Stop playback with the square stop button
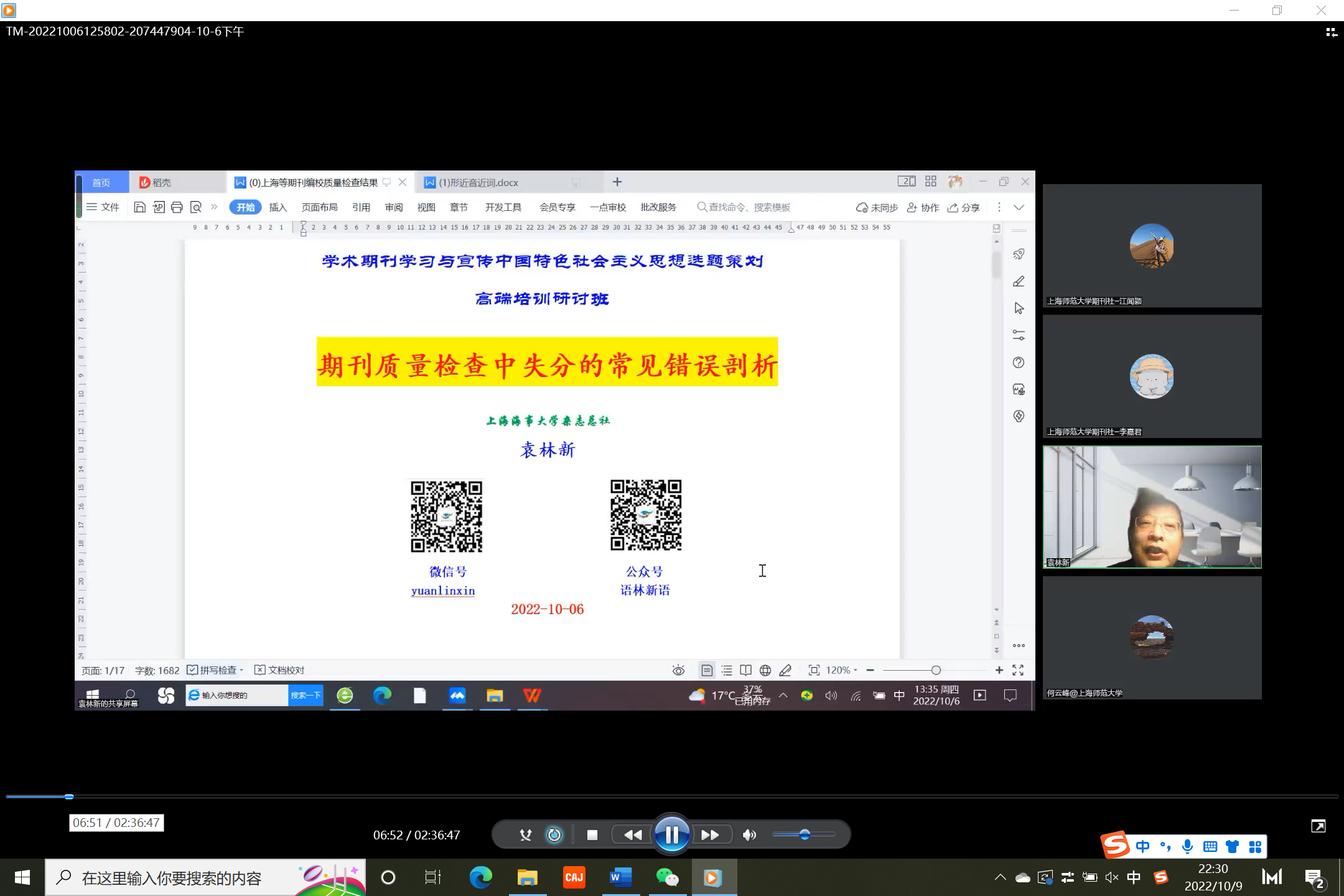Image resolution: width=1344 pixels, height=896 pixels. tap(592, 835)
